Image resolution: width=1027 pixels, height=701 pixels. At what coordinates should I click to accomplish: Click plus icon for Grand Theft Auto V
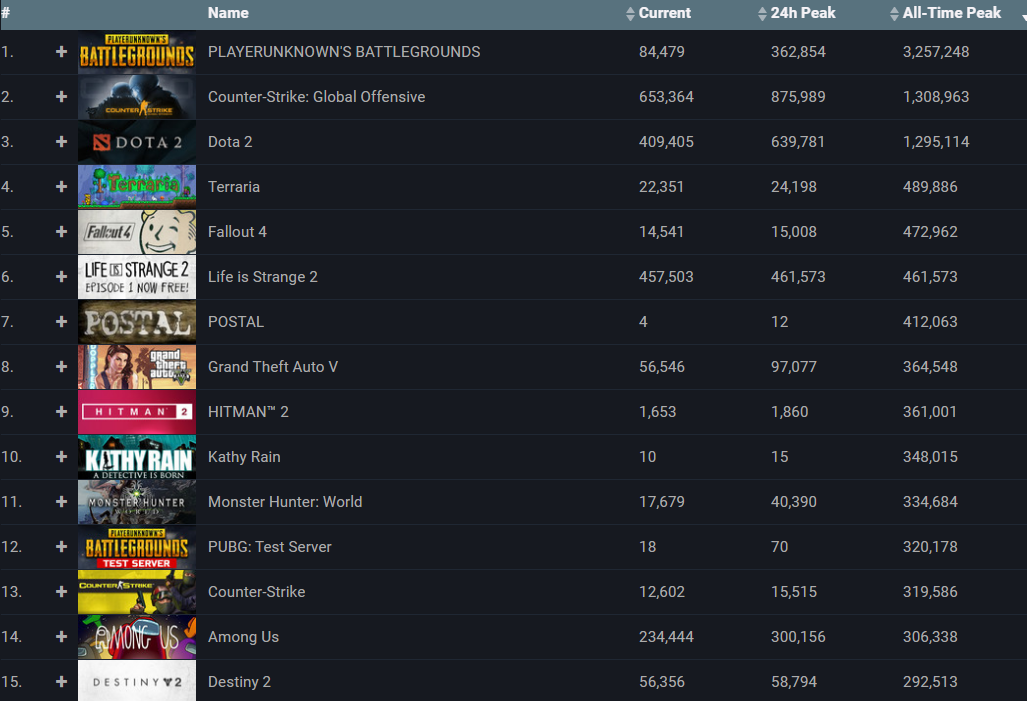(62, 367)
